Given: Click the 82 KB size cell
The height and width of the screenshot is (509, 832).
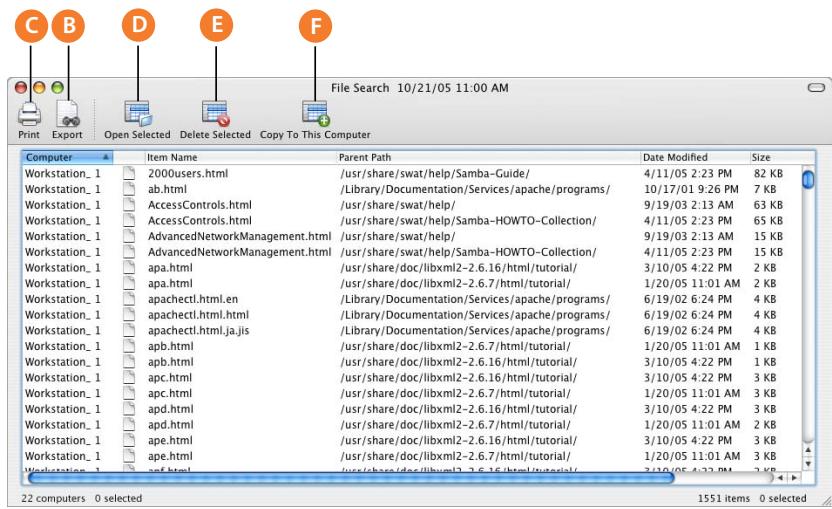Looking at the screenshot, I should (x=768, y=173).
